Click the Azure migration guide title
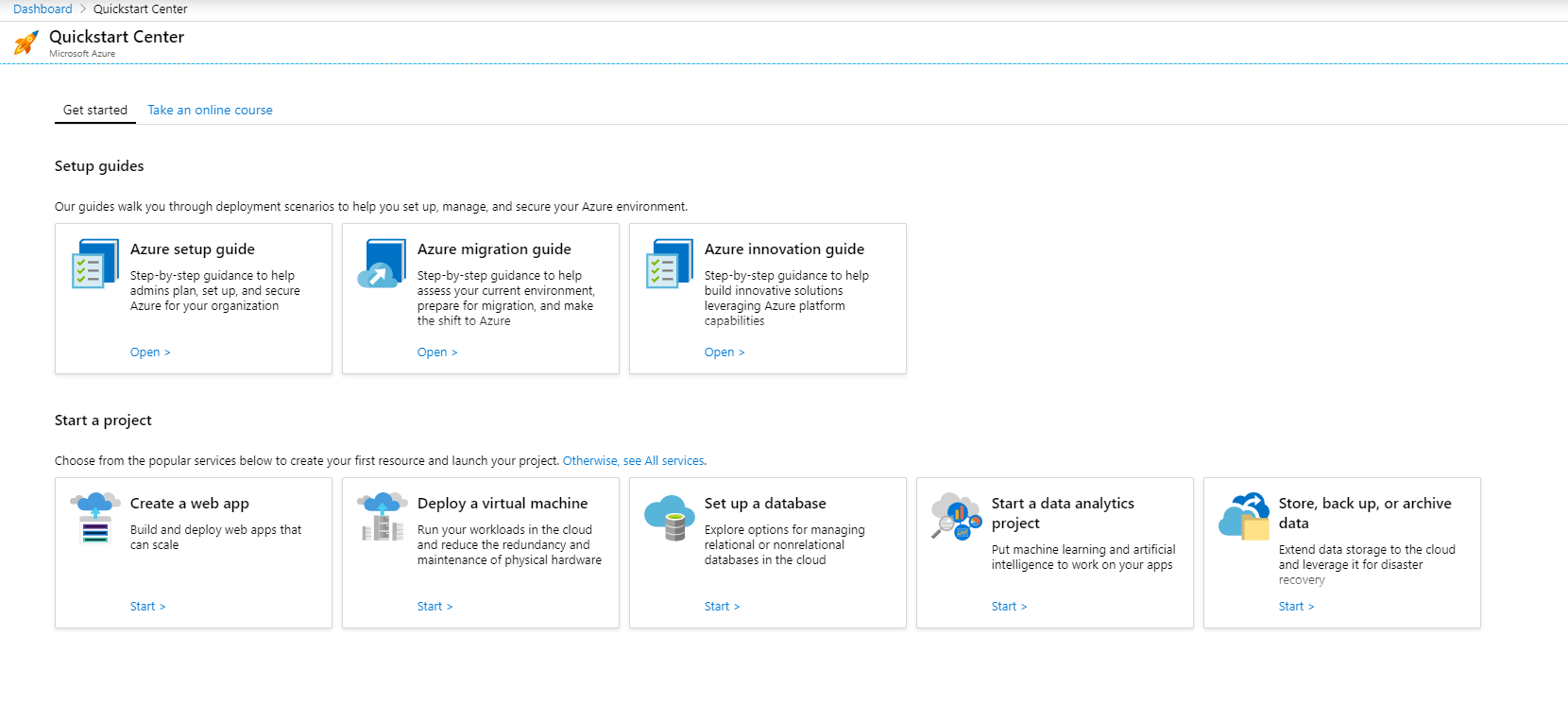The width and height of the screenshot is (1568, 704). [494, 249]
